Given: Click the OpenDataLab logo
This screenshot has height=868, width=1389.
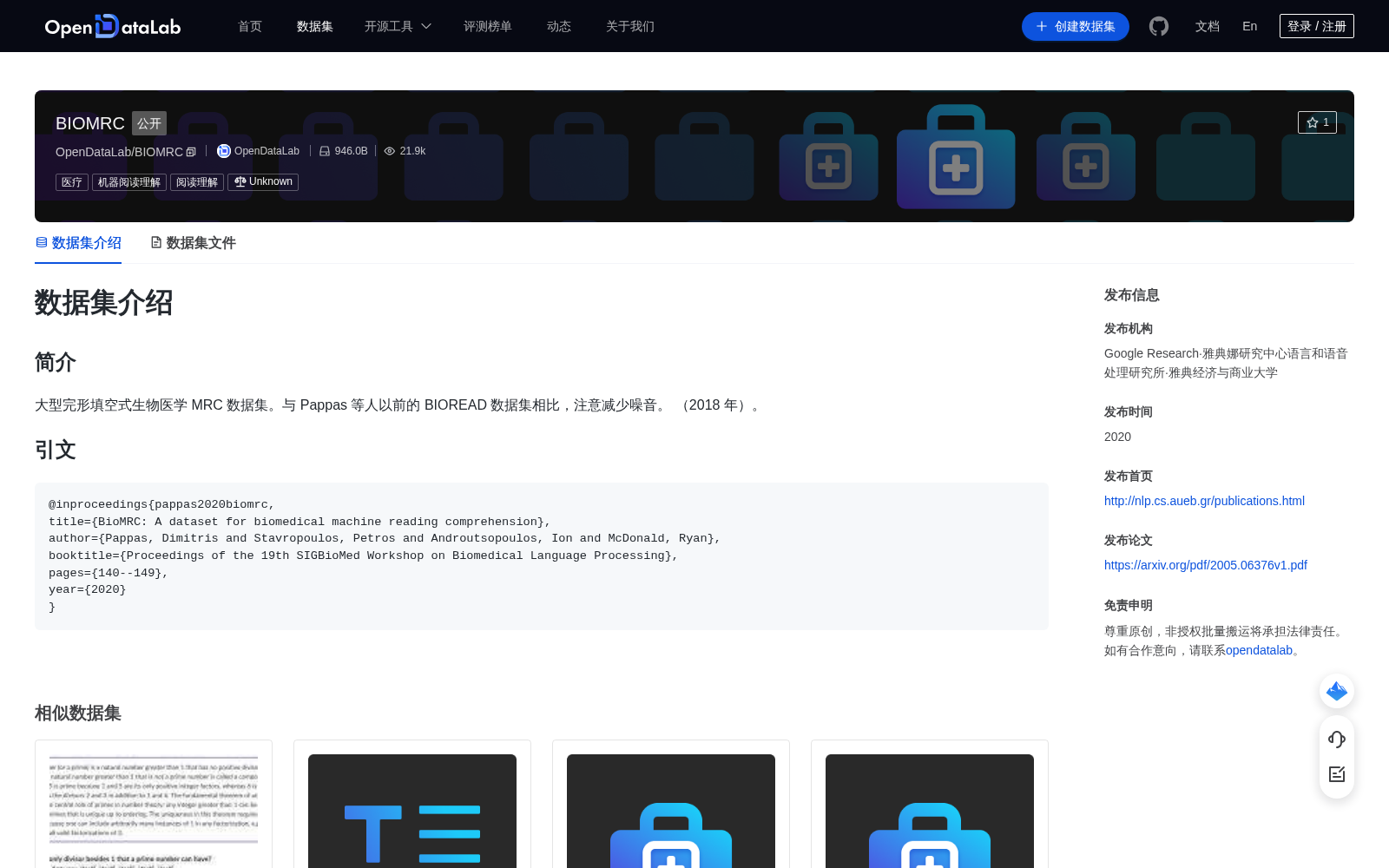Looking at the screenshot, I should (x=113, y=26).
